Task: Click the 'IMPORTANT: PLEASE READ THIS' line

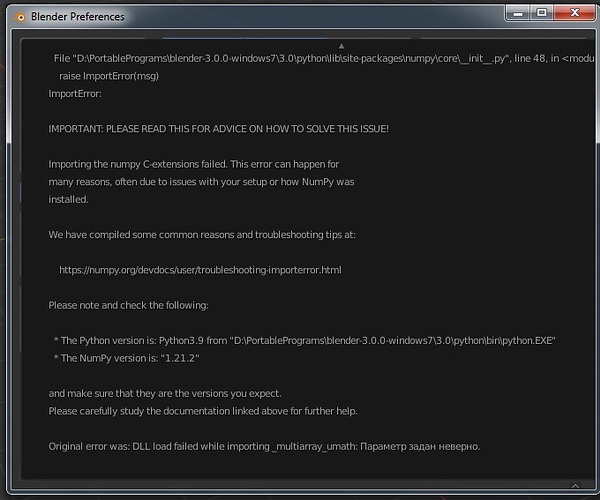Action: 218,129
